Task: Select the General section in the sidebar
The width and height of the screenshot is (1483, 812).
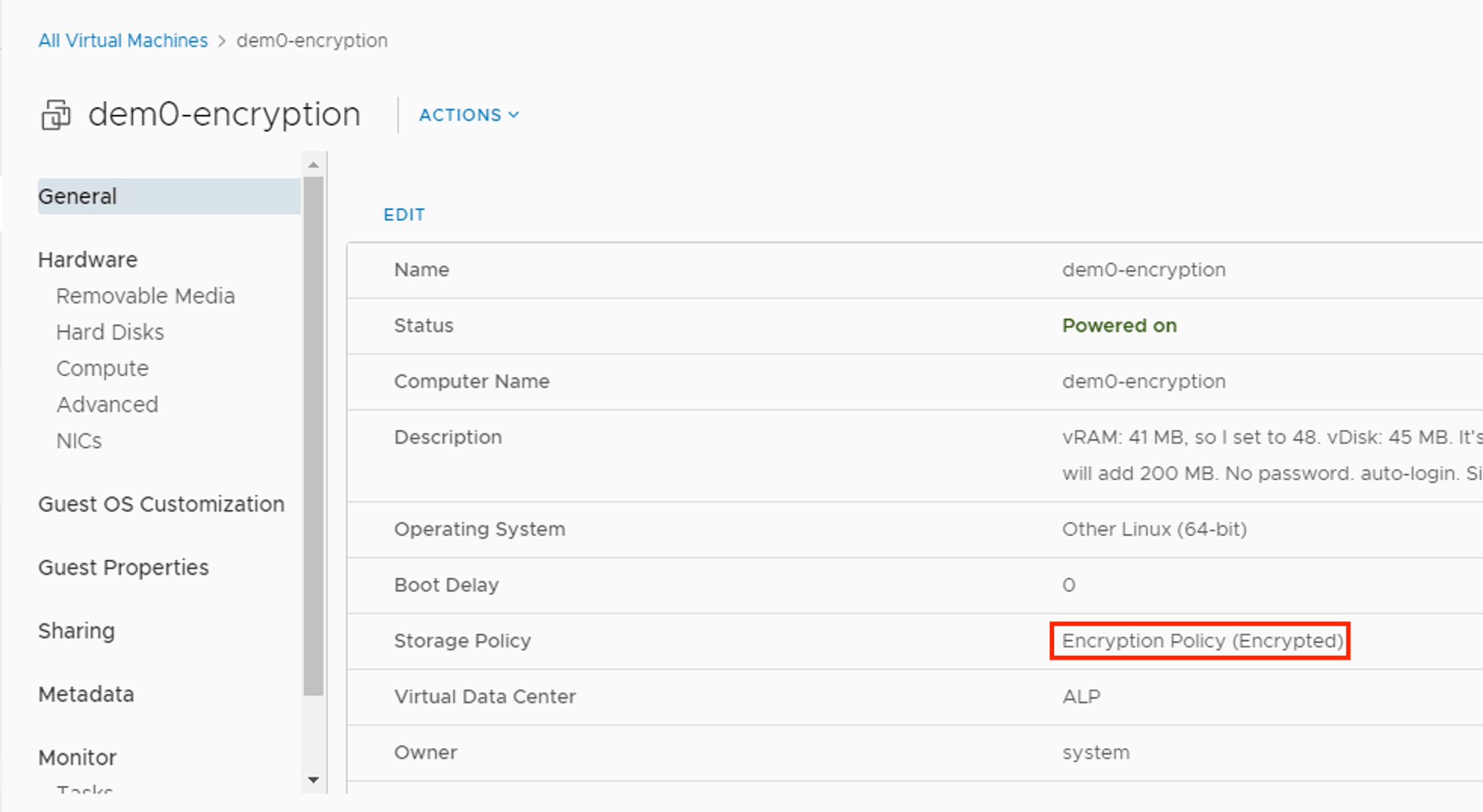Action: (78, 196)
